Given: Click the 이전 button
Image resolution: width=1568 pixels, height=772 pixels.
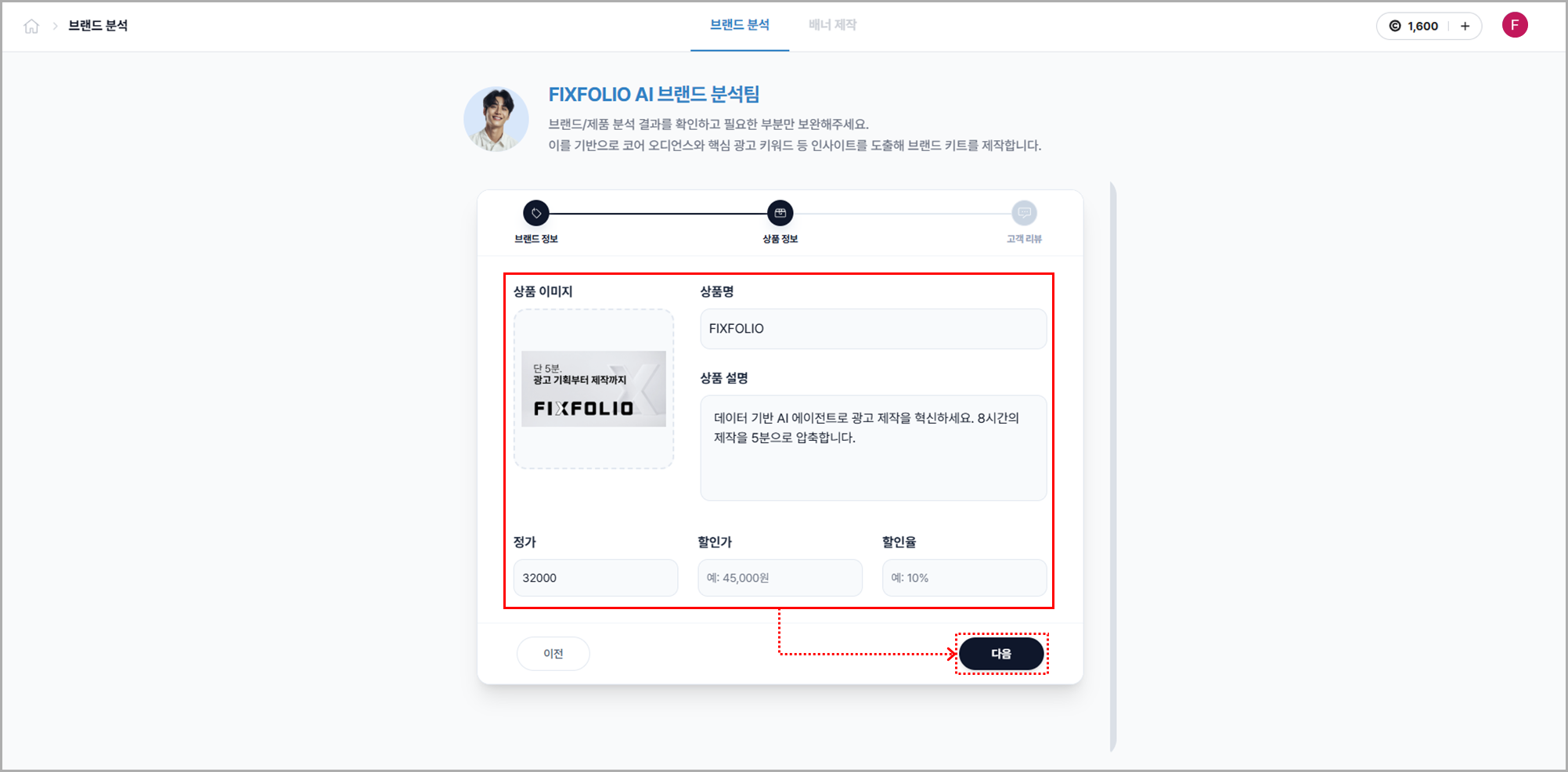Looking at the screenshot, I should 553,654.
